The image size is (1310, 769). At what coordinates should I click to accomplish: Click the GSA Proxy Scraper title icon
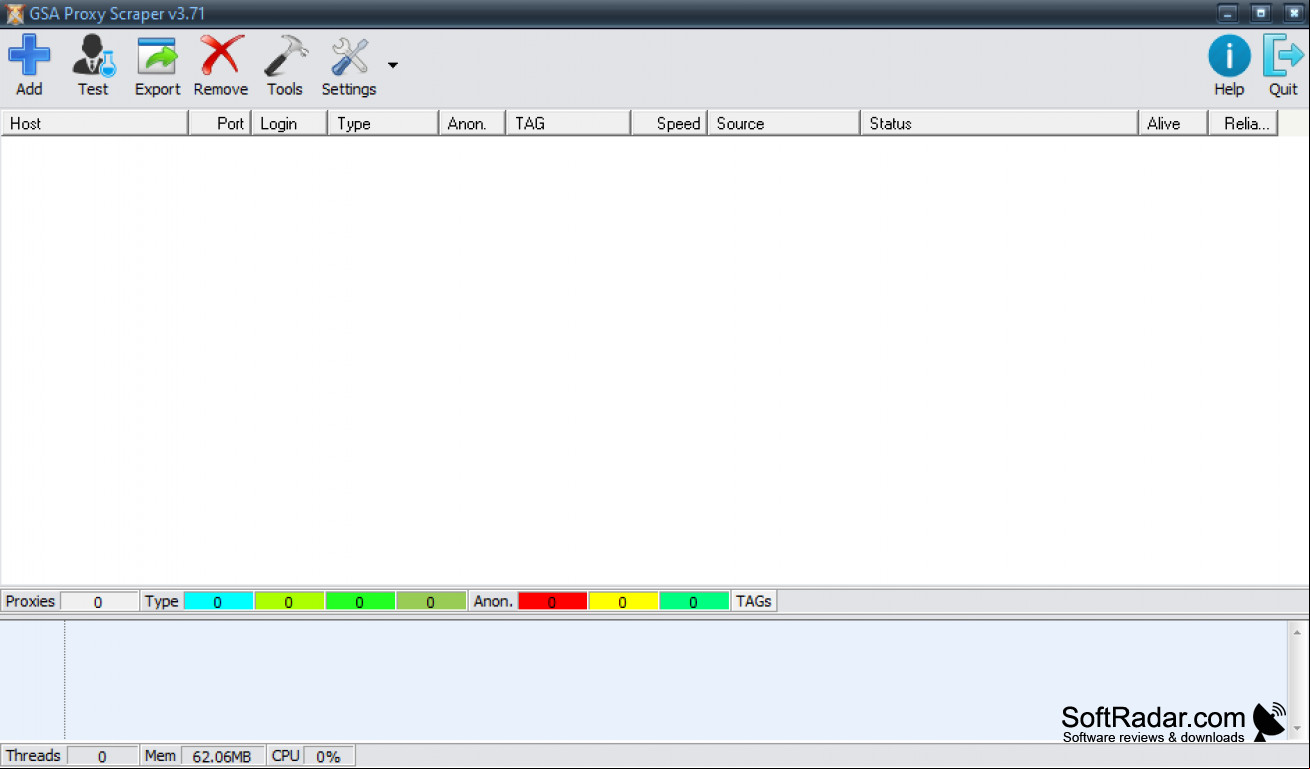(x=15, y=14)
